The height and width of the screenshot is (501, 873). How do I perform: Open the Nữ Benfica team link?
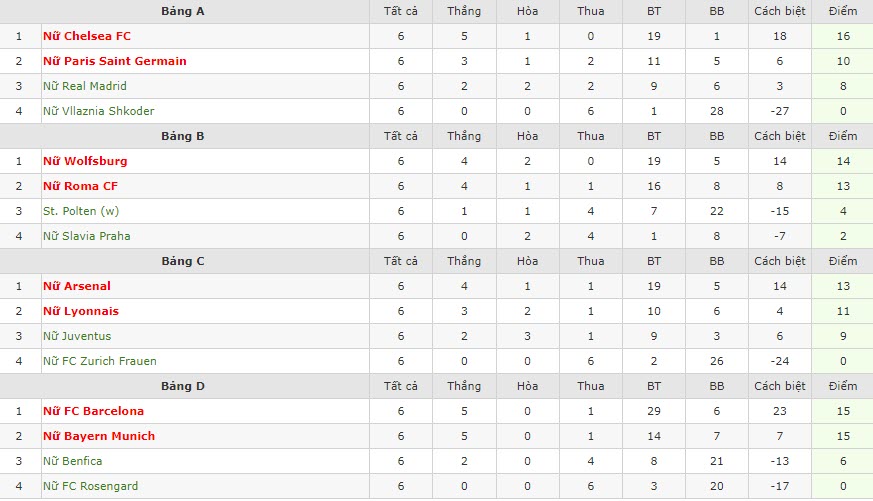(x=72, y=461)
